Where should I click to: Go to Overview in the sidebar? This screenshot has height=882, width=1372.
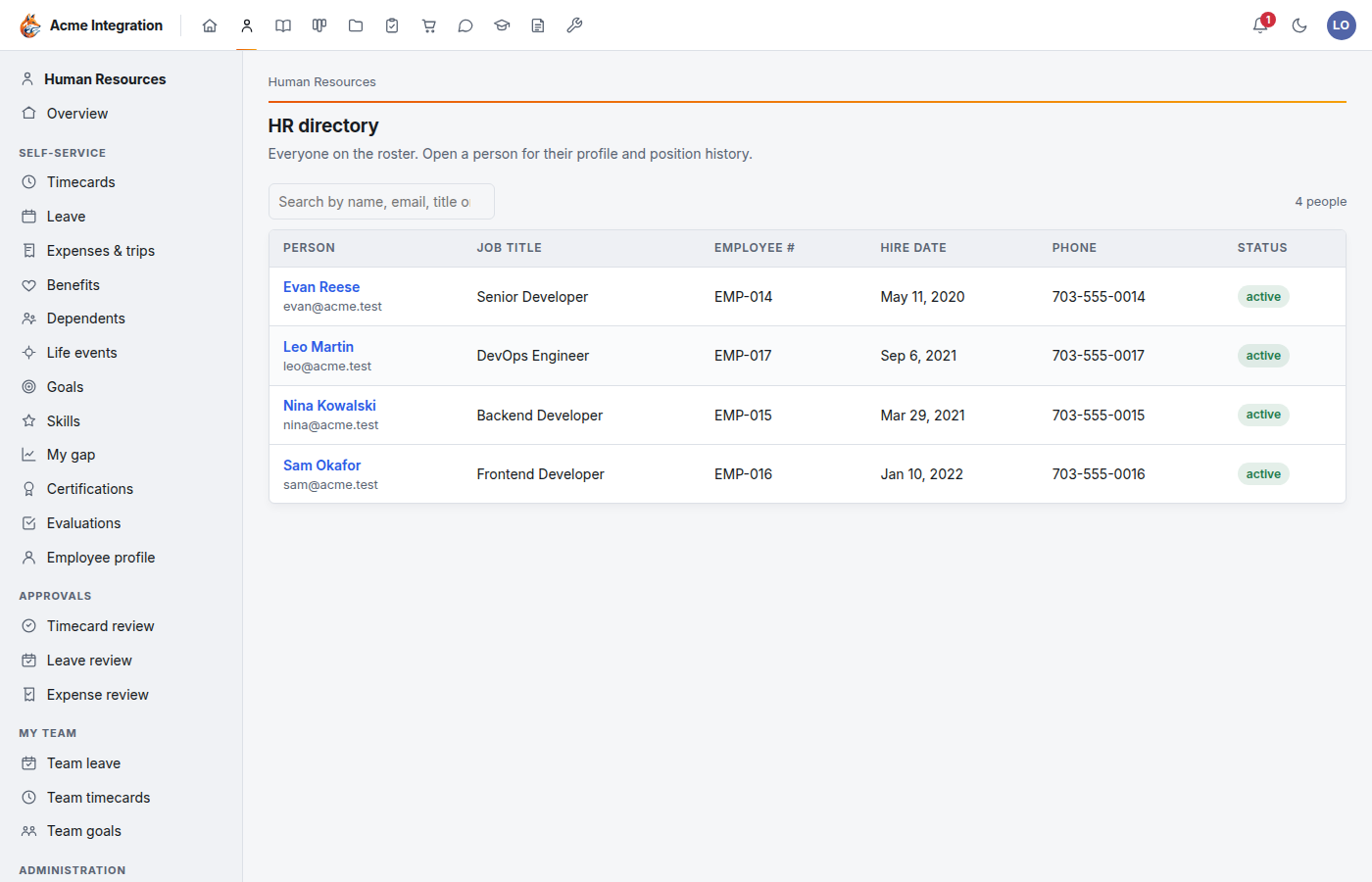(121, 114)
